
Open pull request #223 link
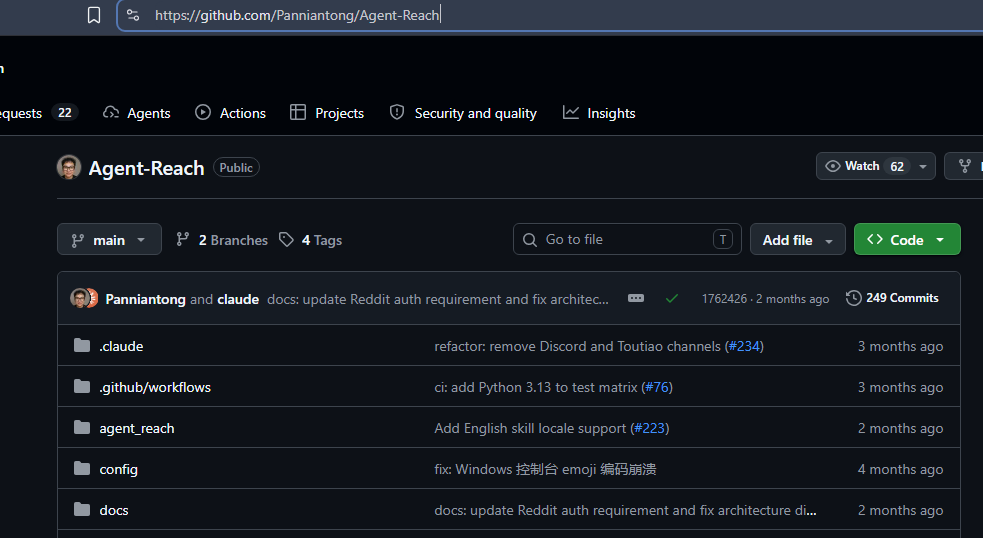[649, 428]
